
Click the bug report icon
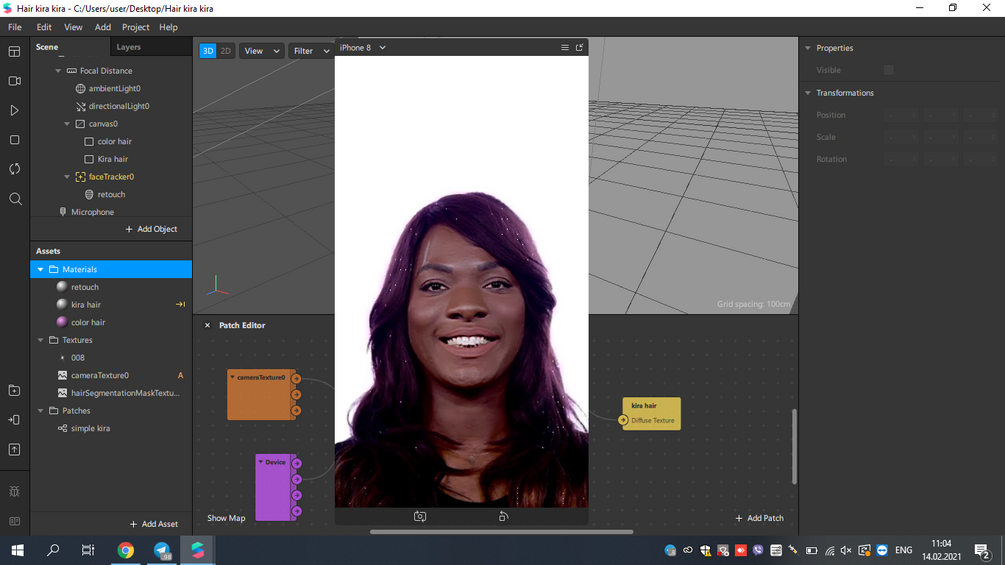(x=14, y=491)
